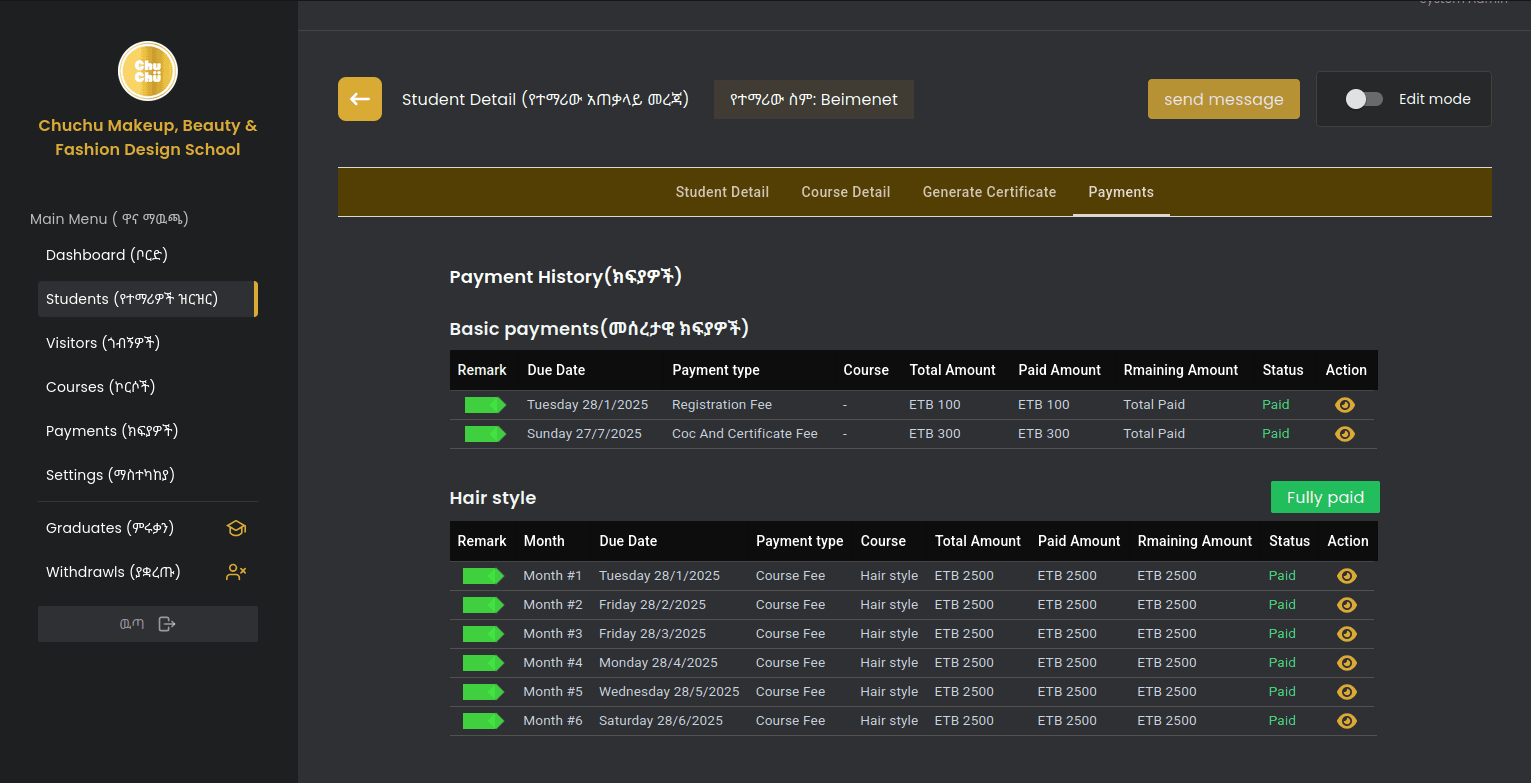Image resolution: width=1531 pixels, height=783 pixels.
Task: View Month #4 payment eye icon
Action: [x=1347, y=663]
